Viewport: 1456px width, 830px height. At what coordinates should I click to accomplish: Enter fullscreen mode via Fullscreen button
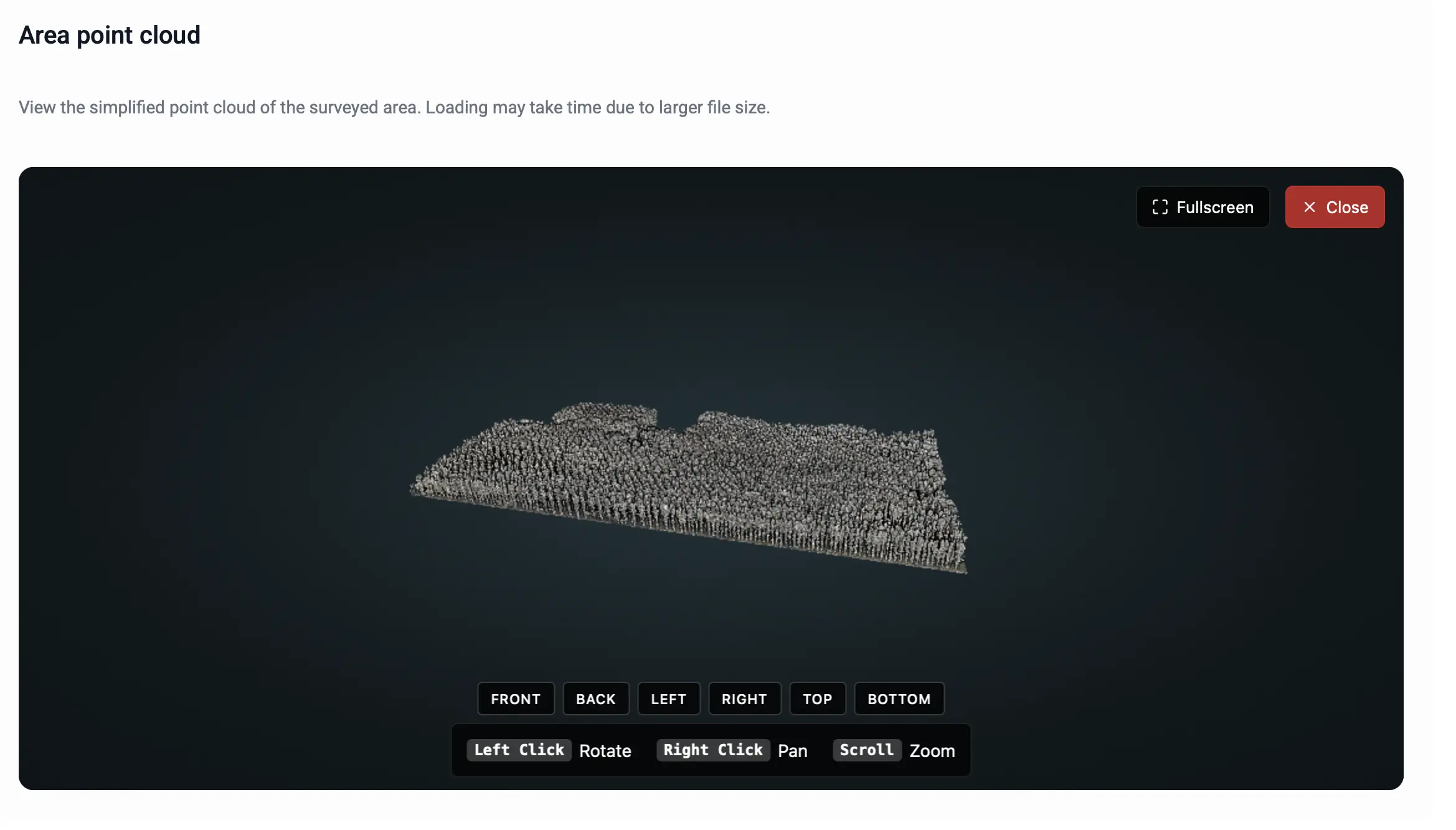click(x=1203, y=207)
